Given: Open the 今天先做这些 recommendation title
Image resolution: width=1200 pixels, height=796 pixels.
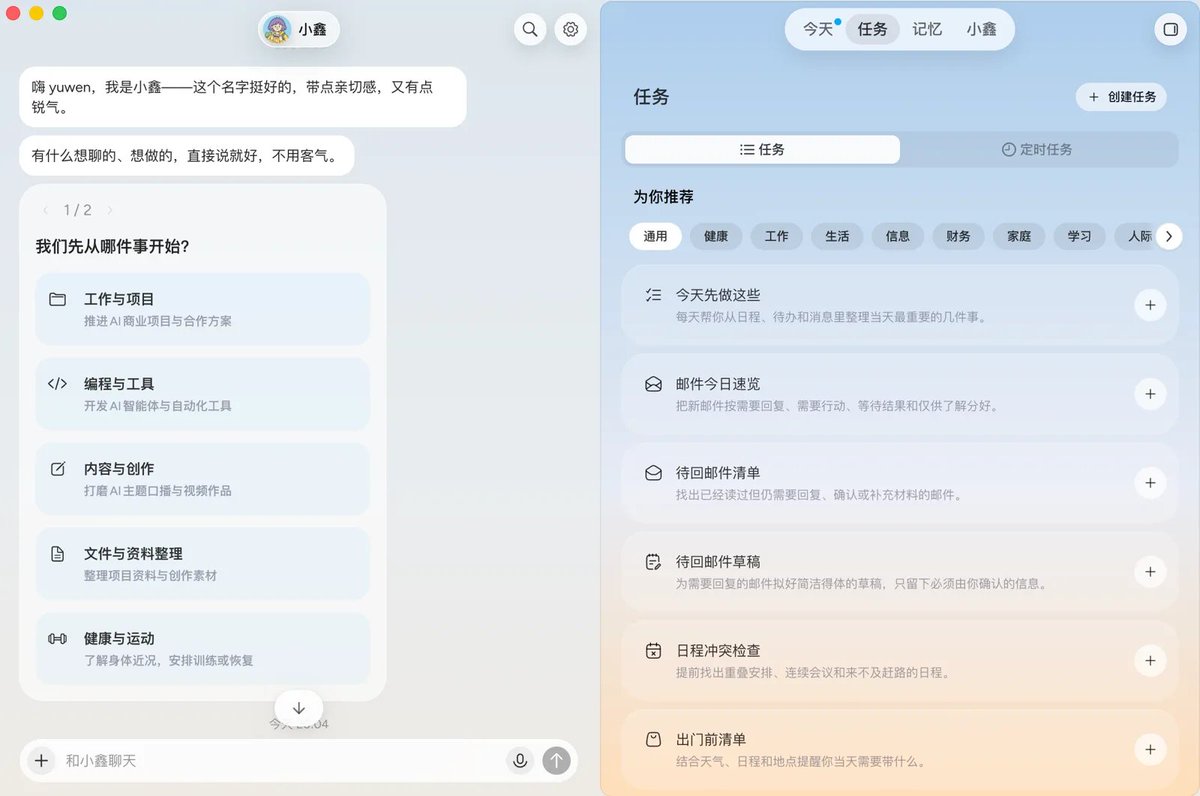Looking at the screenshot, I should [x=718, y=295].
